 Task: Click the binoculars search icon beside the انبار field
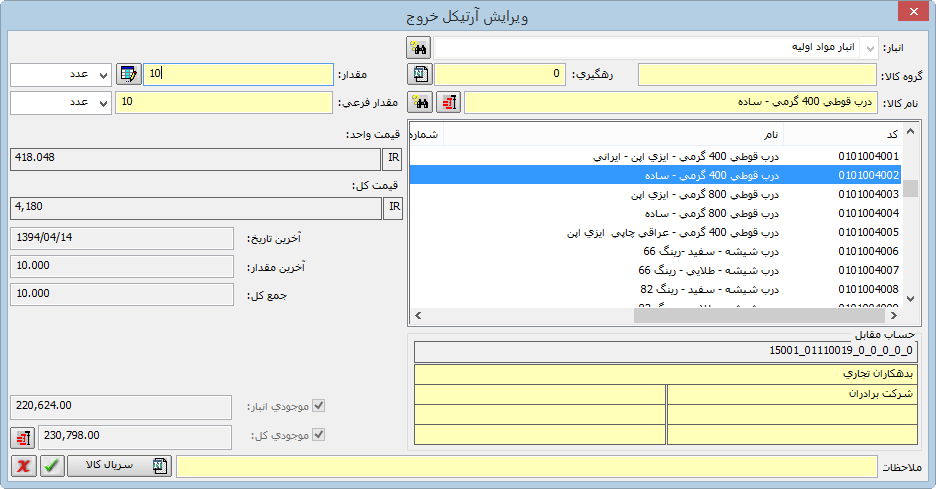click(418, 48)
